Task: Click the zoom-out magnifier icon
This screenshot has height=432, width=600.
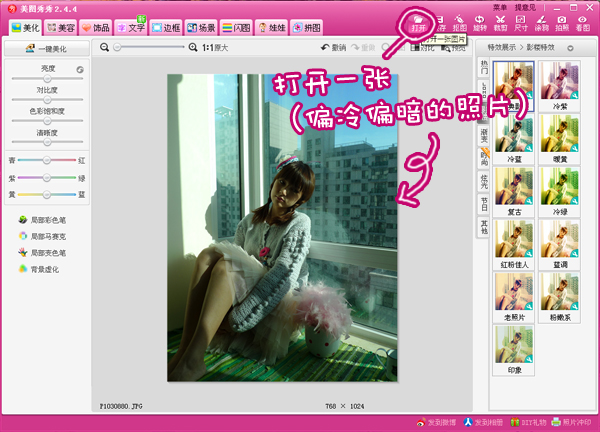Action: click(x=106, y=47)
